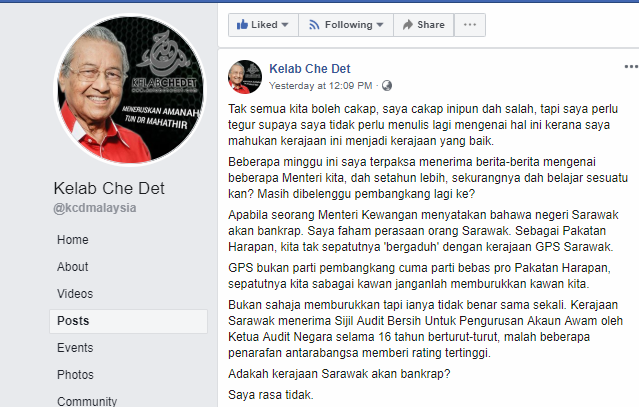
Task: Click the Yesterday at 12:09 PM timestamp
Action: pyautogui.click(x=321, y=86)
